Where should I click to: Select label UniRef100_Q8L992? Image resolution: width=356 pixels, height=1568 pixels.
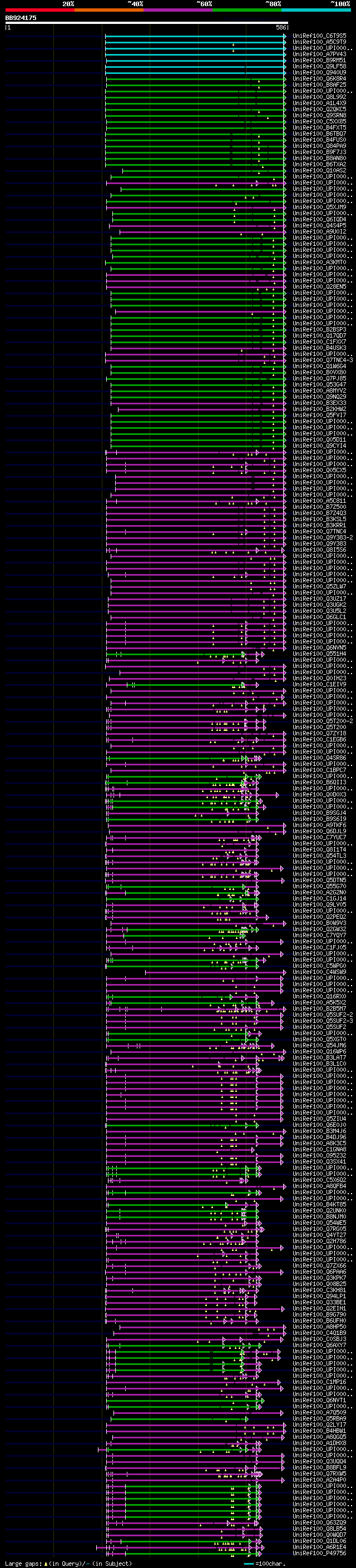tap(319, 97)
